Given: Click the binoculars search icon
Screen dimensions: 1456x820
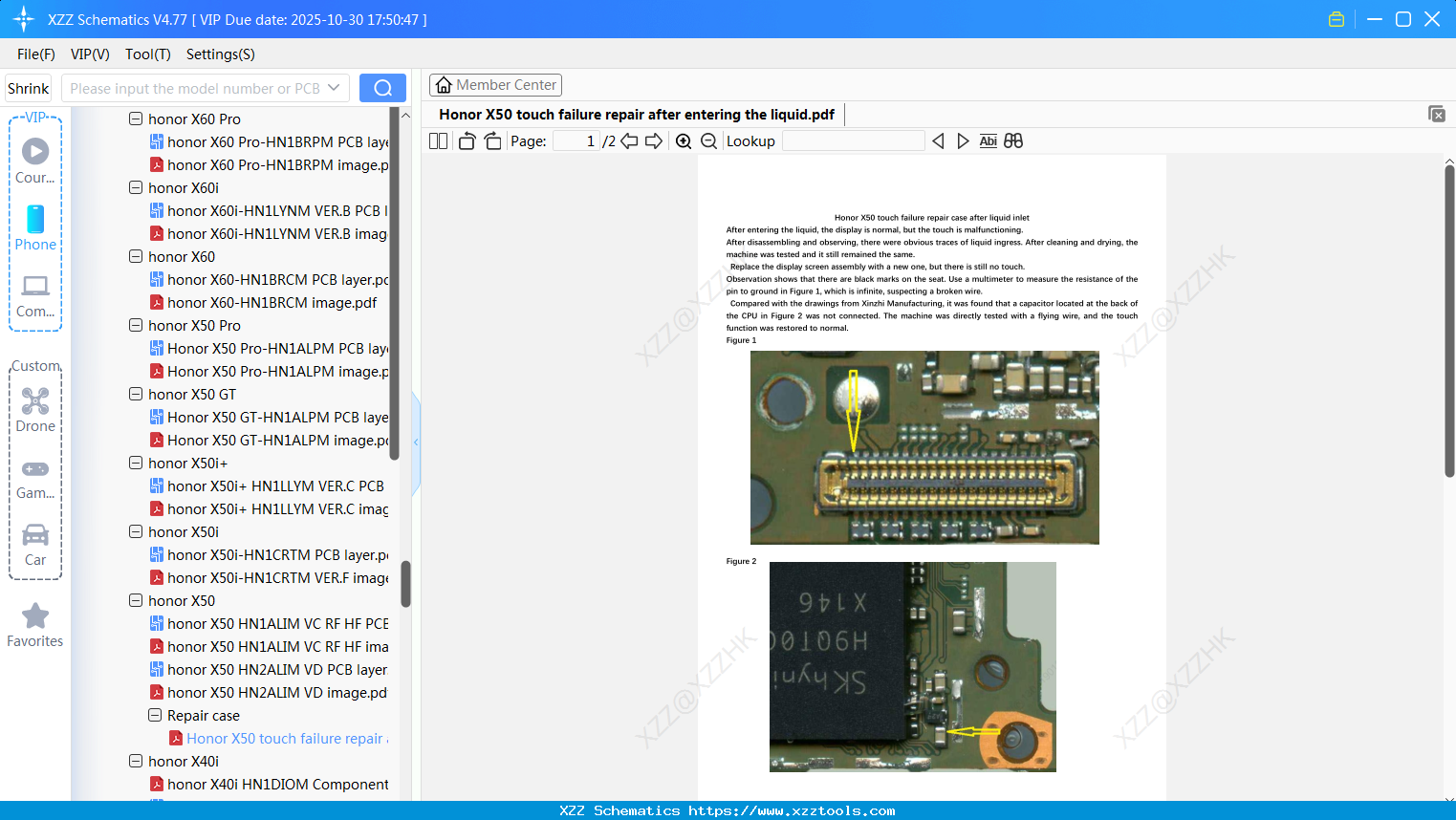Looking at the screenshot, I should [x=1013, y=141].
